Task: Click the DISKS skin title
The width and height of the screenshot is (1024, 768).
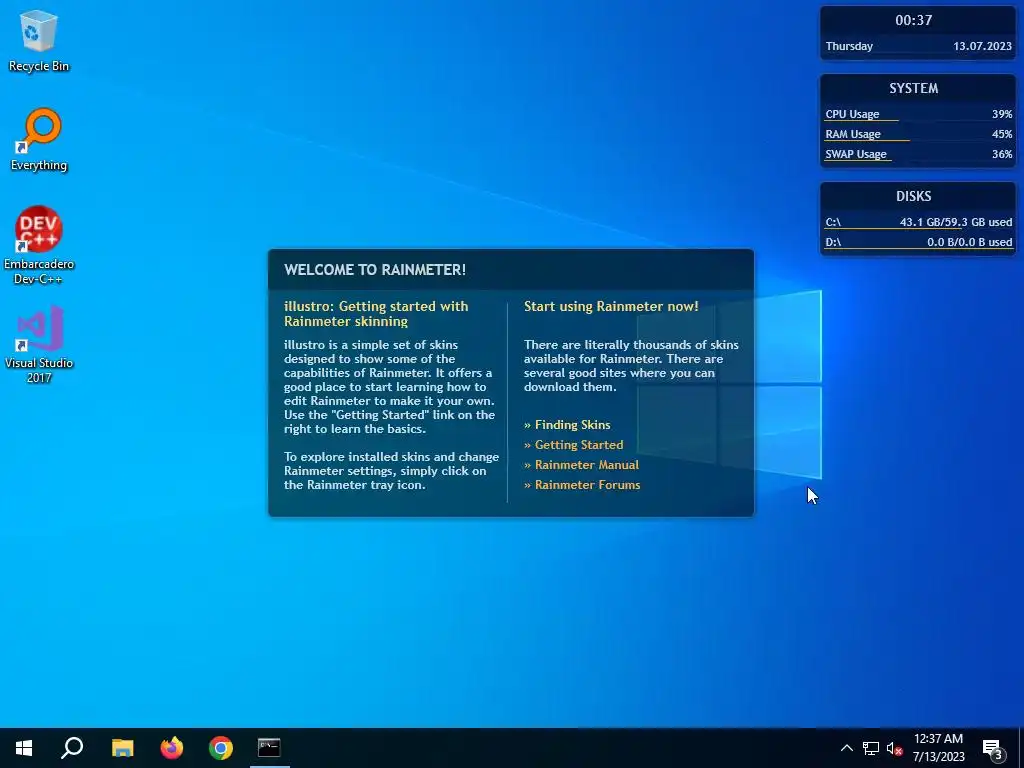Action: coord(914,197)
